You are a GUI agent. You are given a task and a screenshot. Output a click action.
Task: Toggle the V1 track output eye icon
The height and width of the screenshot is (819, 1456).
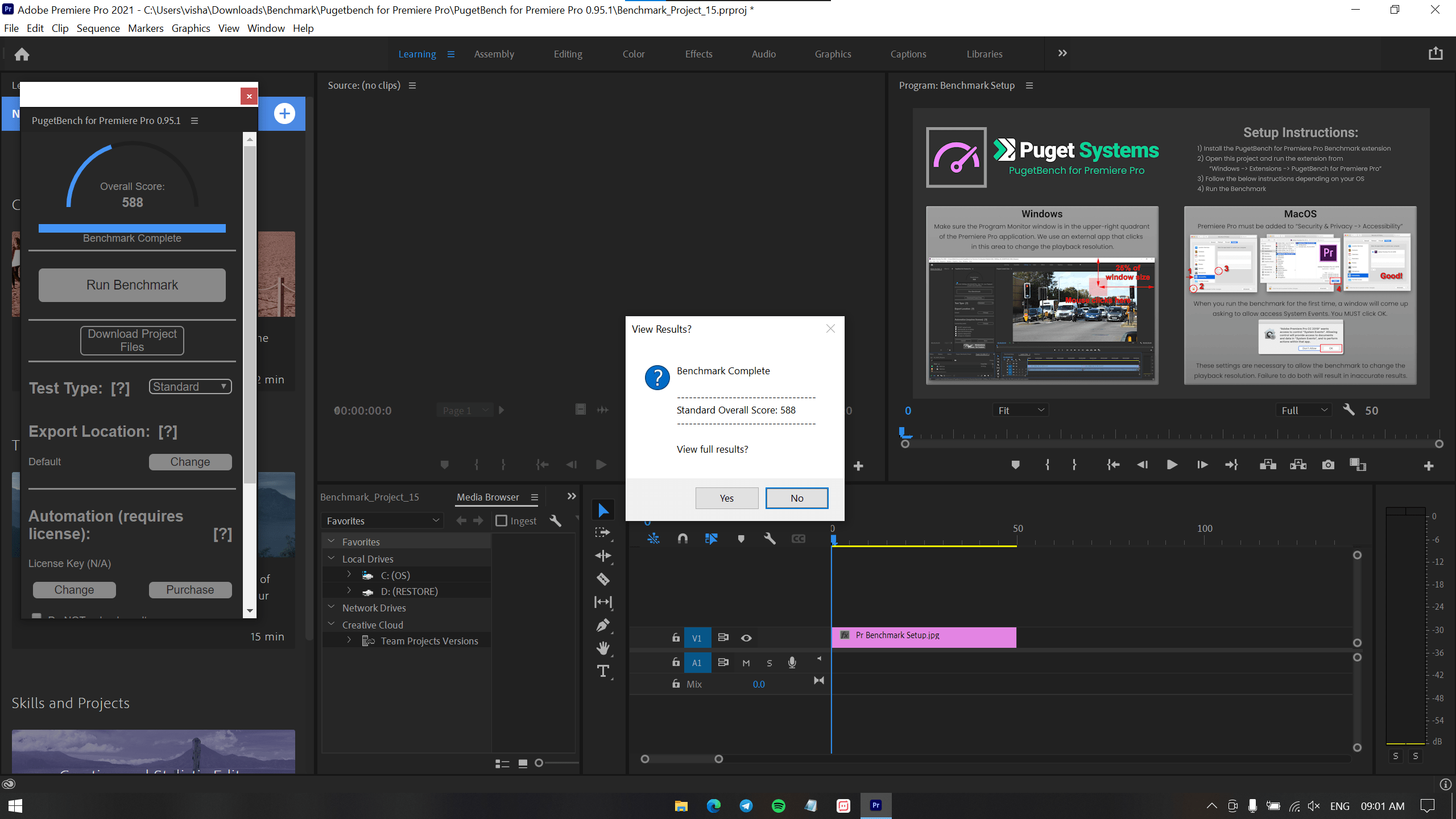click(x=746, y=638)
